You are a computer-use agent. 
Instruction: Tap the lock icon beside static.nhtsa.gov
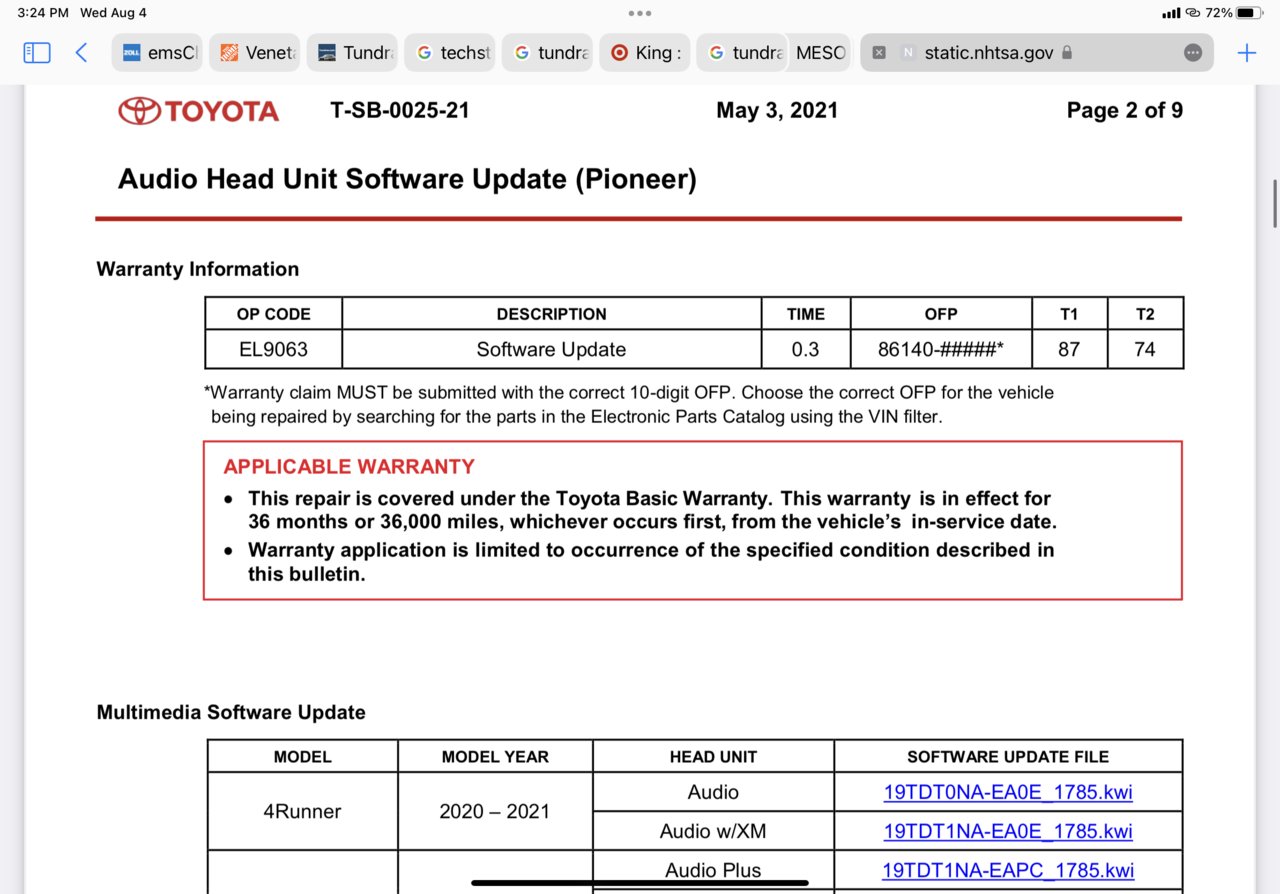click(x=1067, y=53)
